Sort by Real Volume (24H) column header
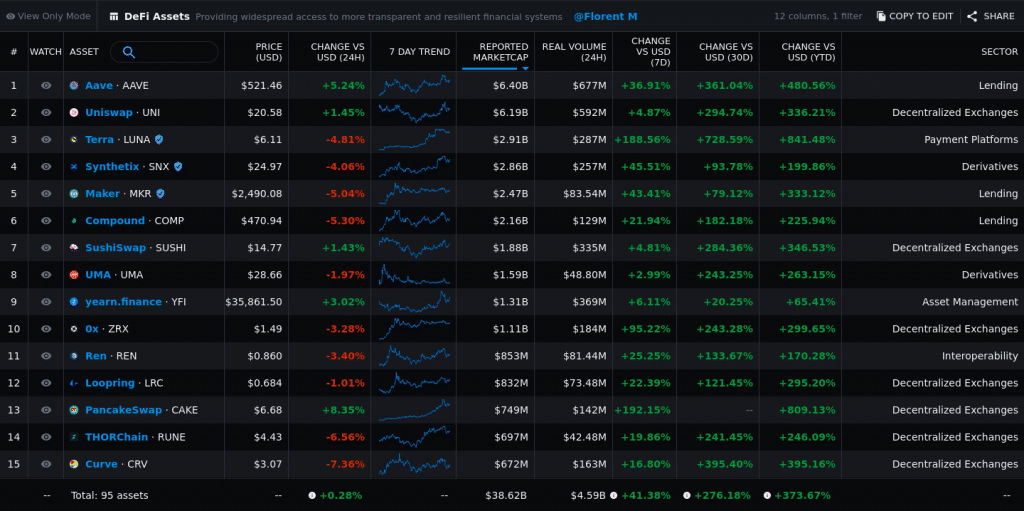The height and width of the screenshot is (511, 1024). point(574,52)
